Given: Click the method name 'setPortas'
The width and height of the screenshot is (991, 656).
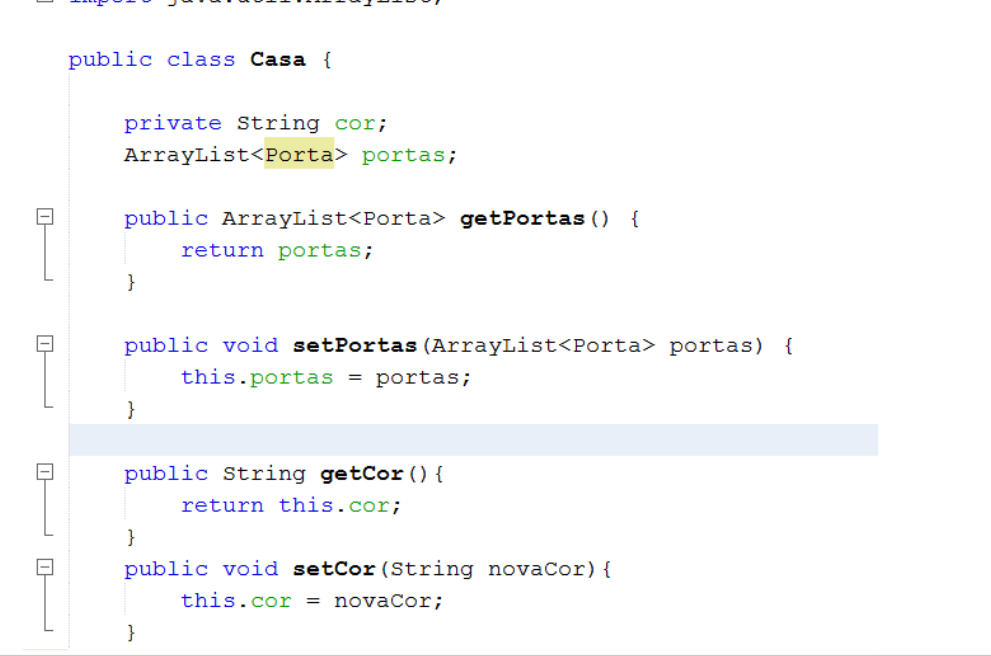Looking at the screenshot, I should pos(355,346).
